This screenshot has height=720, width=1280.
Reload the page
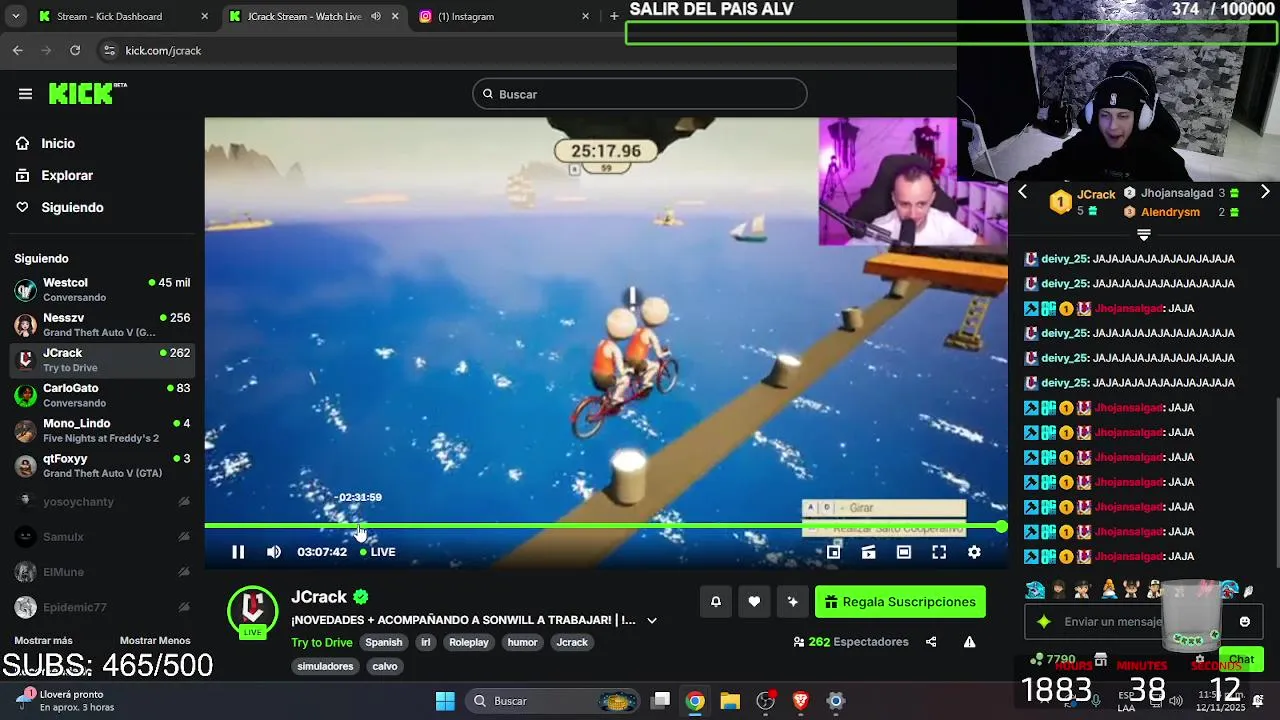point(75,50)
